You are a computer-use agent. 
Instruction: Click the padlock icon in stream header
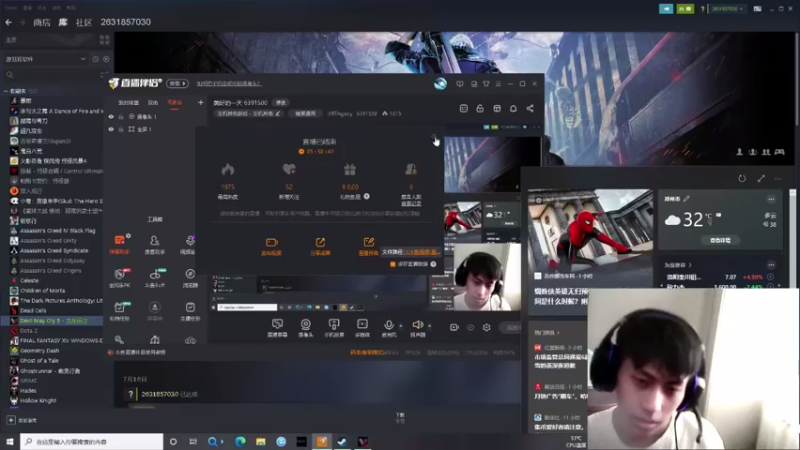point(480,108)
